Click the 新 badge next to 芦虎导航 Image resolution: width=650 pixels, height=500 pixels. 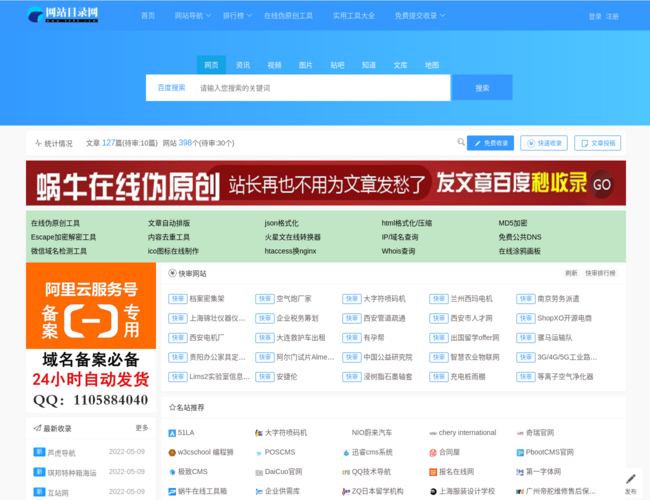(39, 452)
